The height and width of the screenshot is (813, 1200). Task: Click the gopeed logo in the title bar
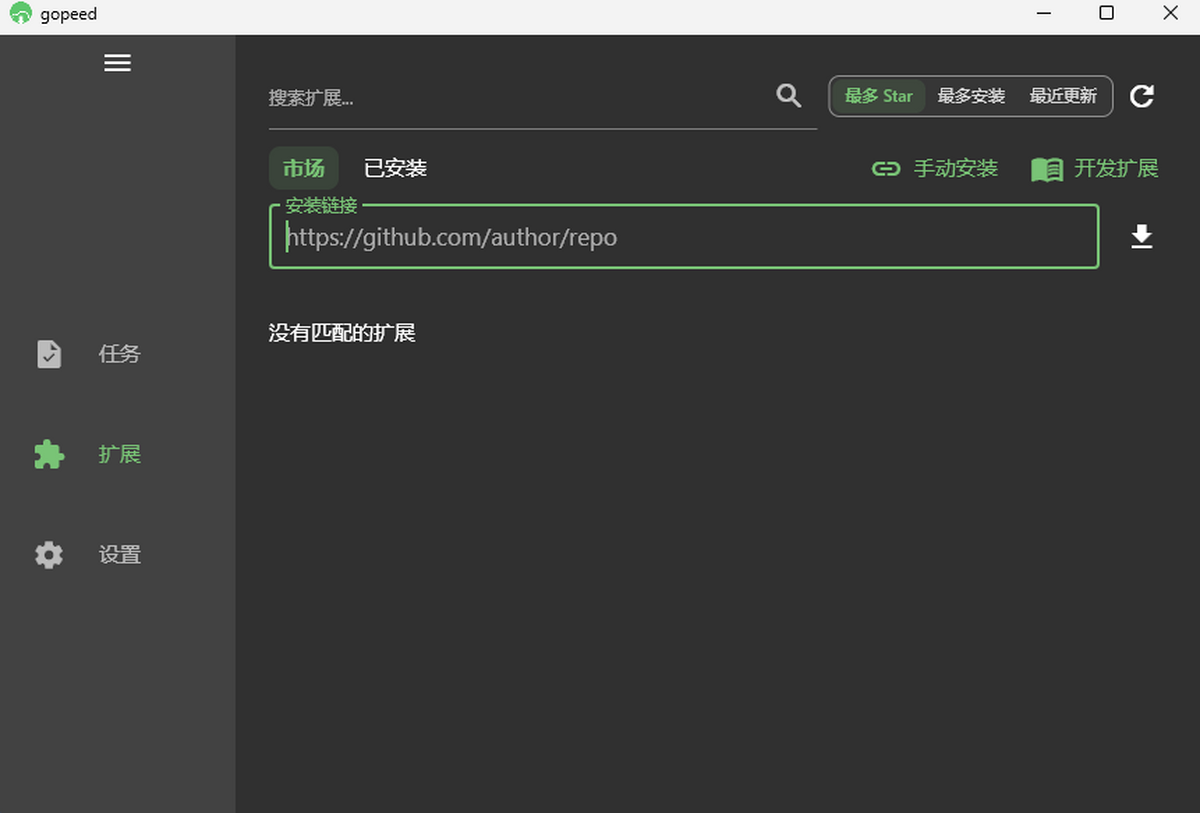point(20,14)
